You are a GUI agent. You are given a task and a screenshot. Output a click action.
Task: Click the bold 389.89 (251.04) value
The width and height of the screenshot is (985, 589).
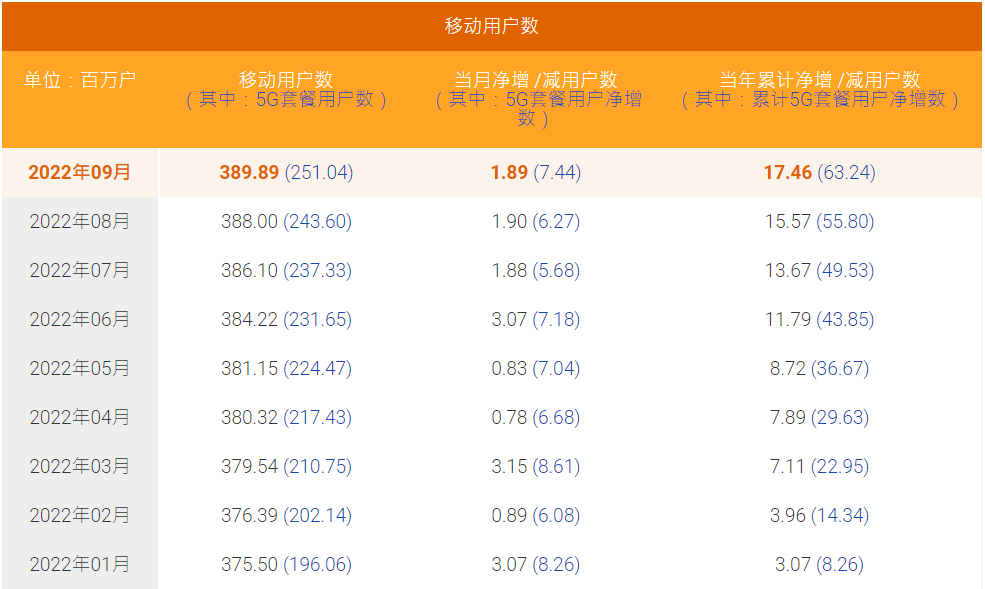tap(286, 172)
